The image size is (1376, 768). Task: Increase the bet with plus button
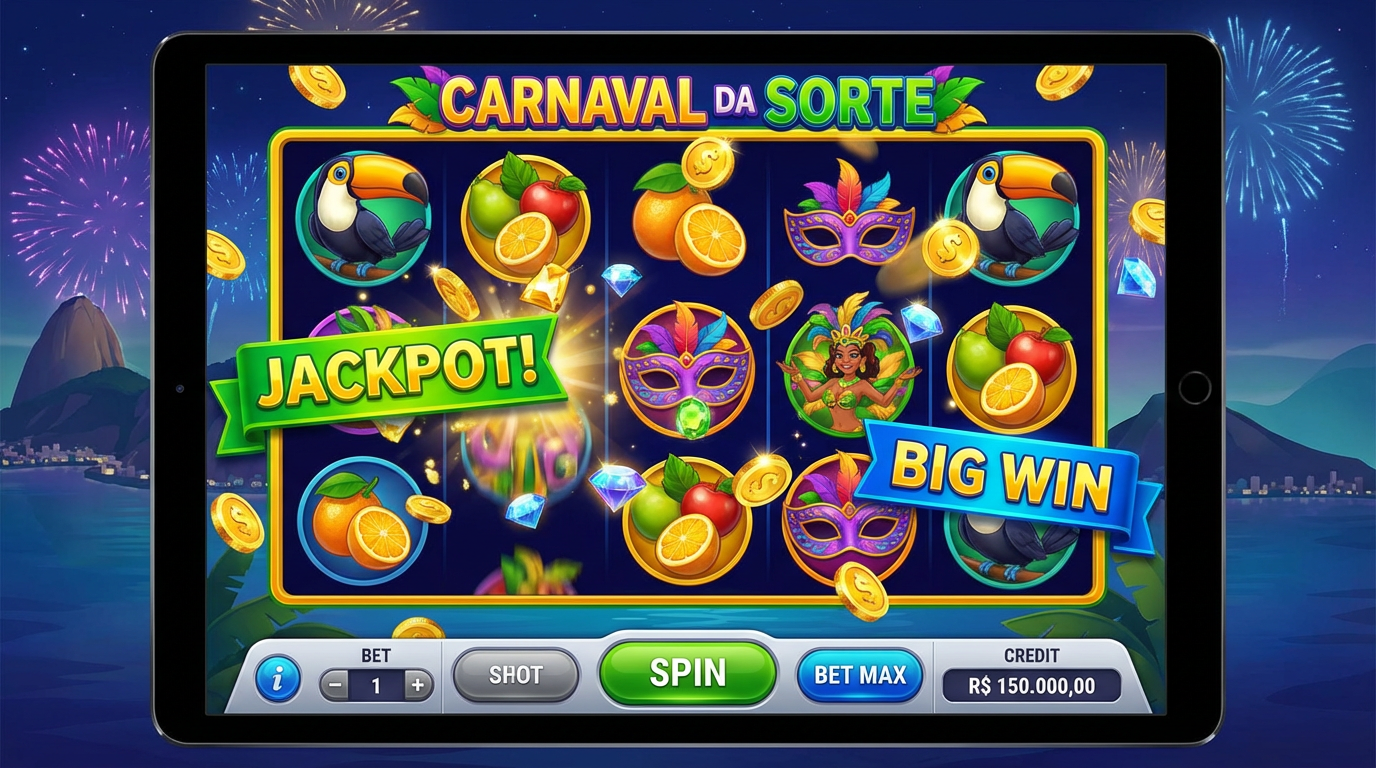(x=417, y=686)
